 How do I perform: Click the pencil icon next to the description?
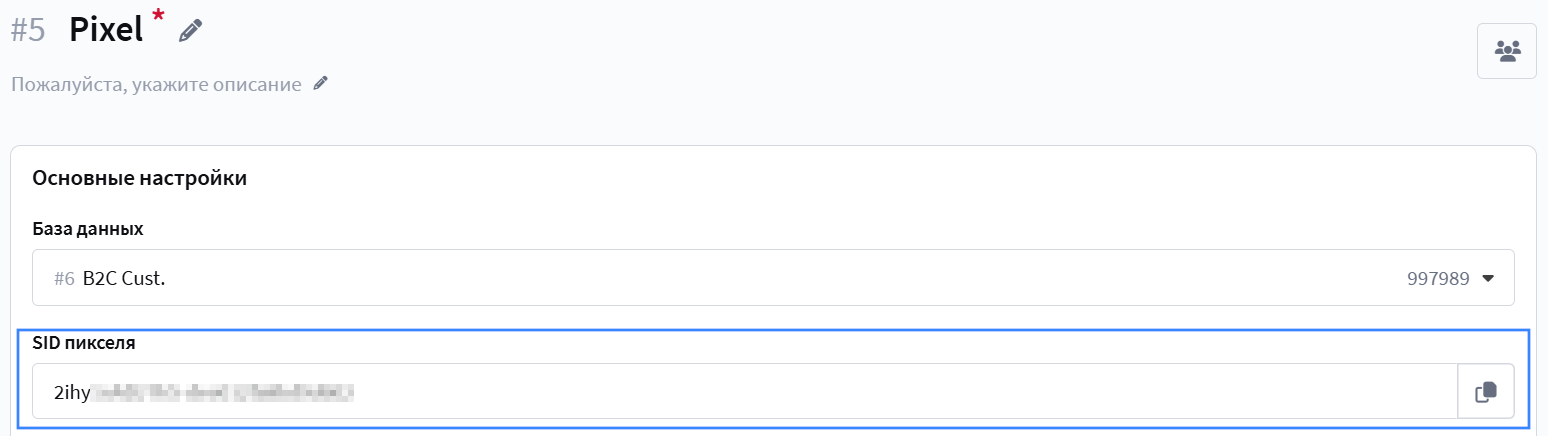click(x=320, y=84)
